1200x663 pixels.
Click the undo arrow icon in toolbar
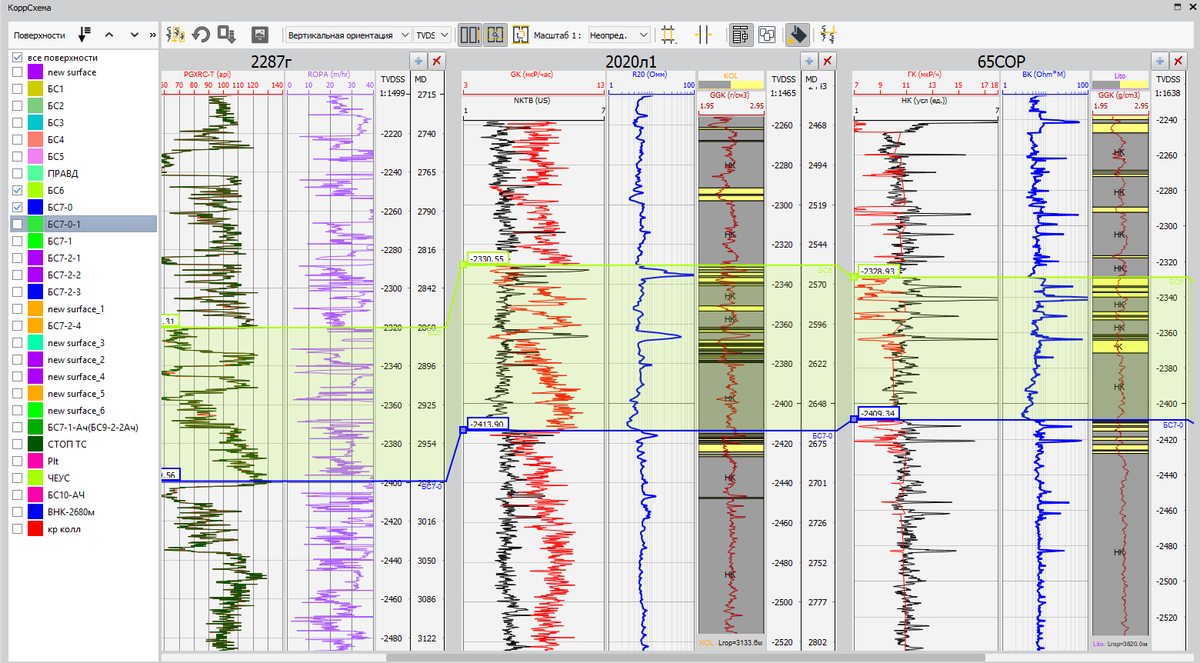coord(201,34)
